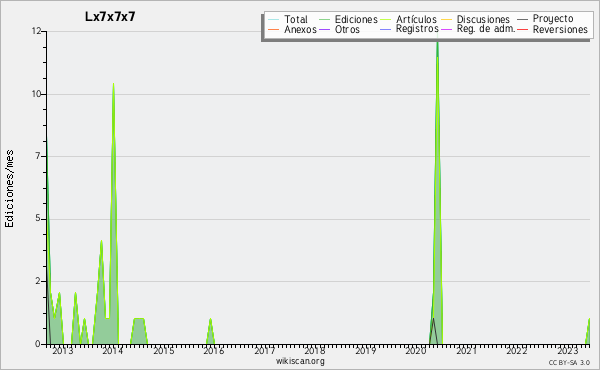Viewport: 600px width, 370px height.
Task: Click the 2018 x-axis label
Action: (x=315, y=351)
